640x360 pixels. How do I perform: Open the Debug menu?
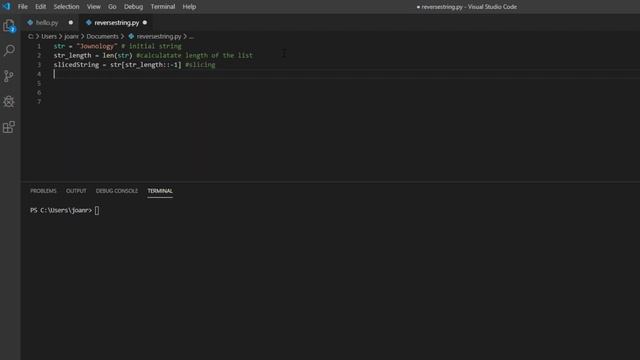click(133, 7)
